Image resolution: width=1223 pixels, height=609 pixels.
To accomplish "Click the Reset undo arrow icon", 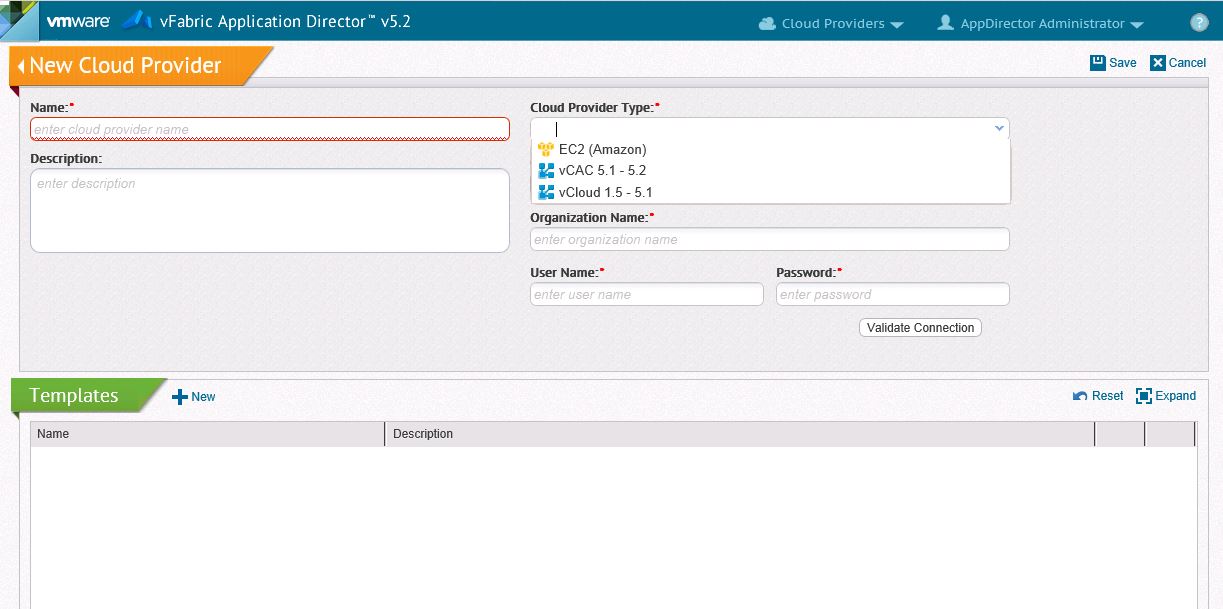I will [x=1080, y=396].
